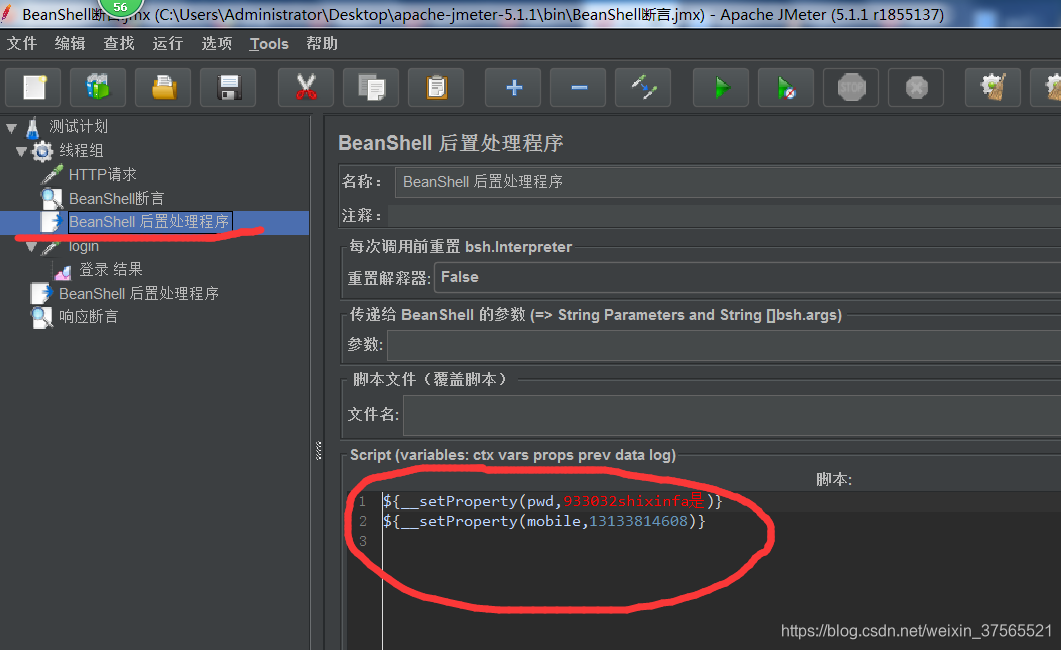Image resolution: width=1061 pixels, height=650 pixels.
Task: Click the magnifier icon beside BeanShell断言
Action: [51, 198]
